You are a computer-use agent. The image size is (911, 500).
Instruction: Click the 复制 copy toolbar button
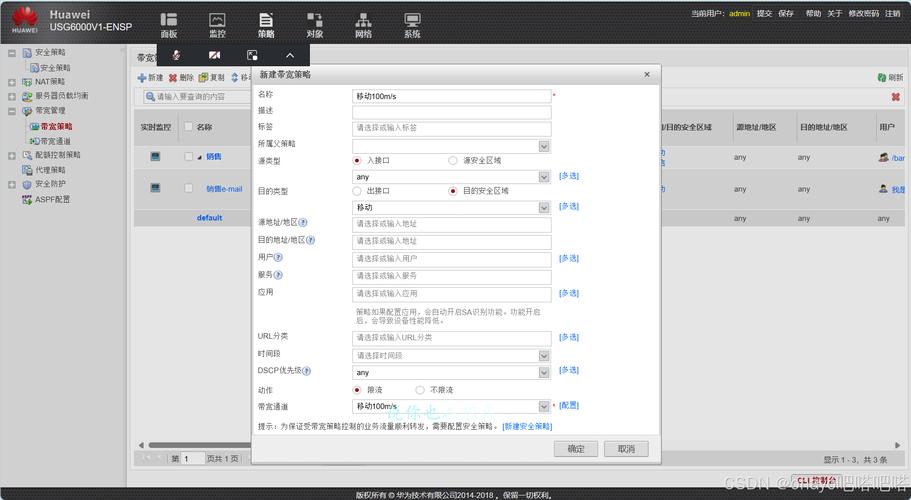tap(211, 77)
